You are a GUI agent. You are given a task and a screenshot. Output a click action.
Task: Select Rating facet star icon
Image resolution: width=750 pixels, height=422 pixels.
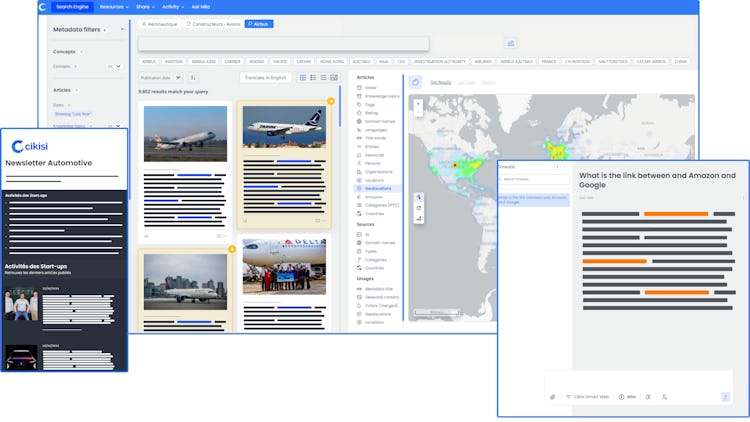click(359, 113)
